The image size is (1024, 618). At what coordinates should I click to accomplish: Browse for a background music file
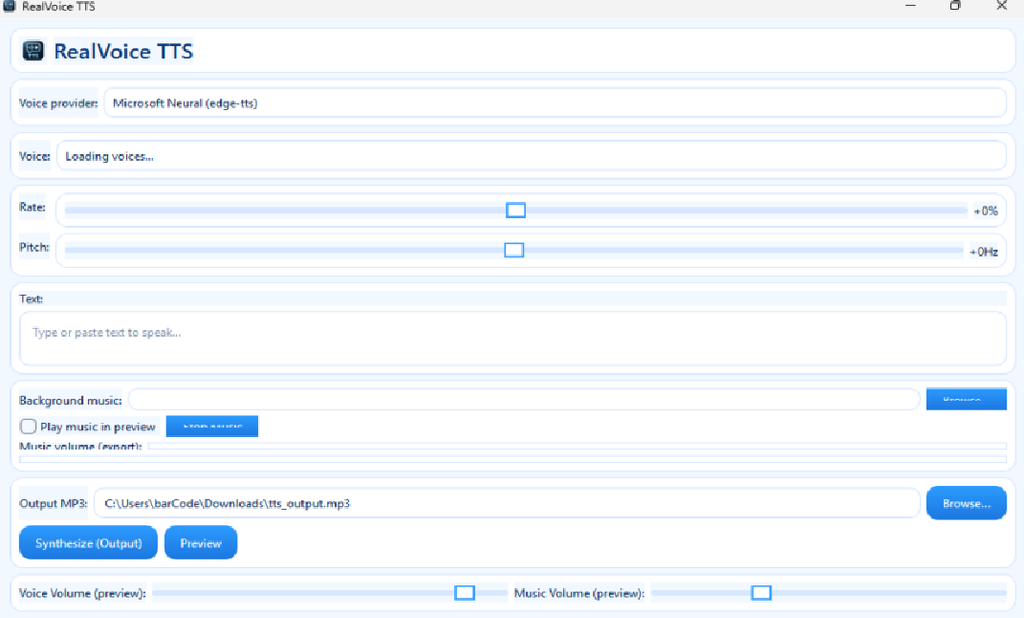(x=966, y=399)
